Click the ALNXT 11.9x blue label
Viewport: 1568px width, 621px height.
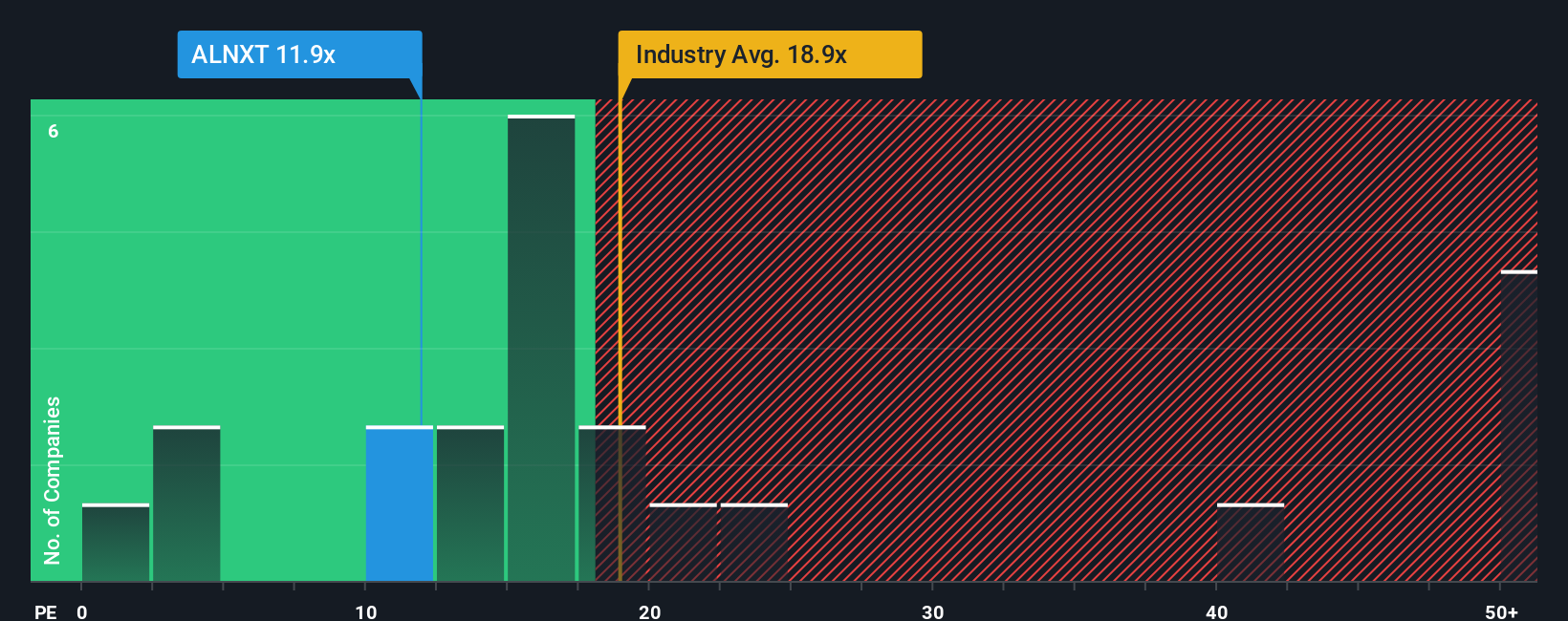[299, 54]
